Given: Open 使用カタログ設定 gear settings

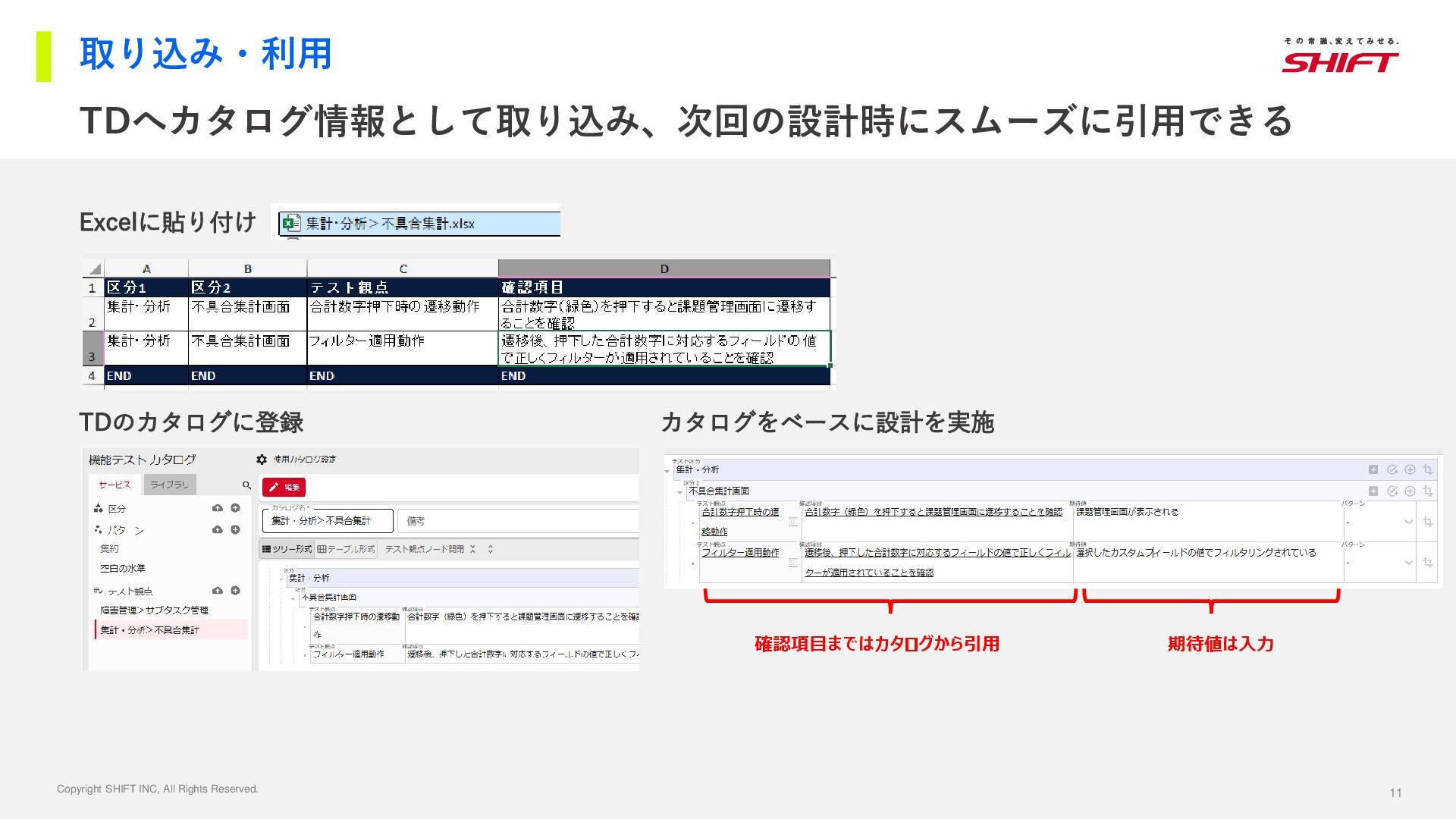Looking at the screenshot, I should coord(262,460).
